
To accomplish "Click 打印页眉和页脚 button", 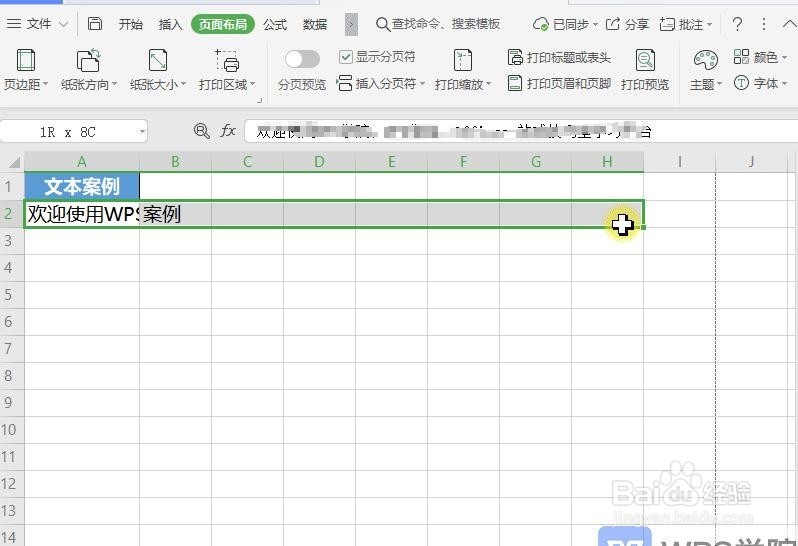I will [559, 83].
